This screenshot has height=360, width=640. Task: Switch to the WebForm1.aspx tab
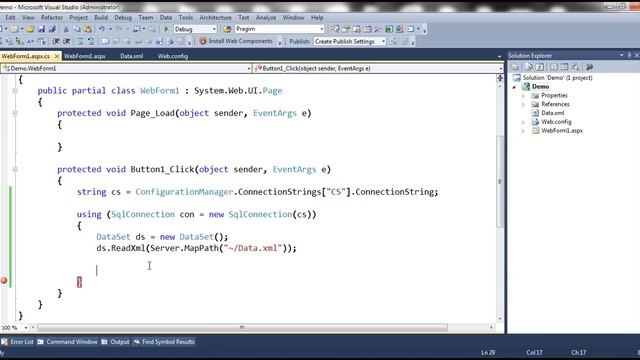[x=85, y=56]
